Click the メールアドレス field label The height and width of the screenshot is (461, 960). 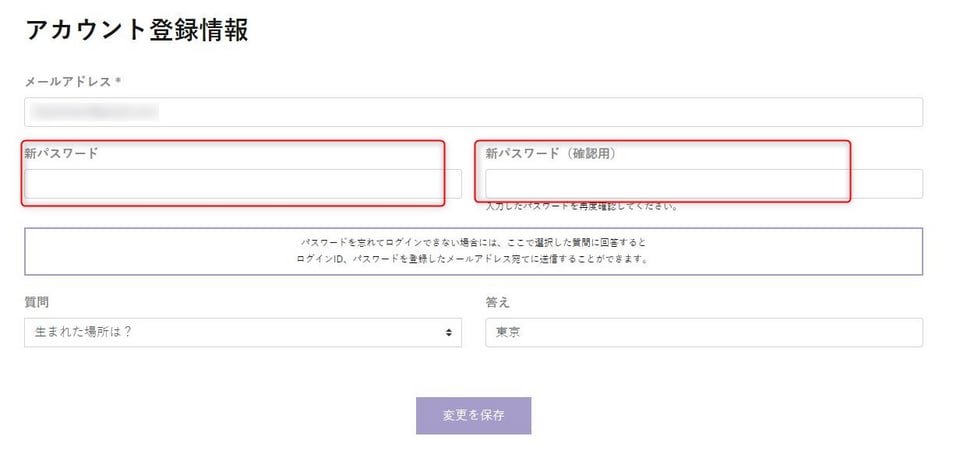(x=68, y=81)
